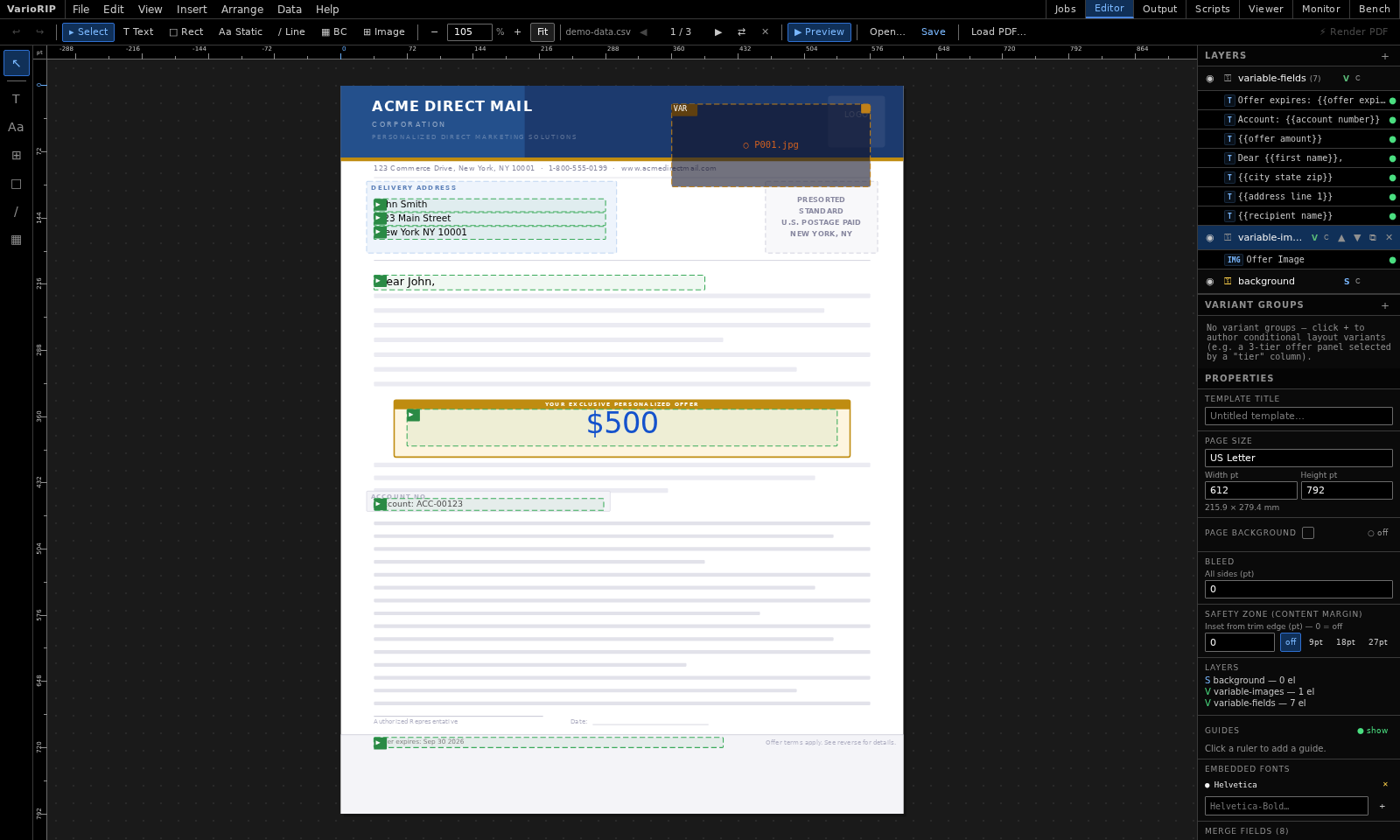Screen dimensions: 1400x840
Task: Save the template via Save
Action: pos(934,32)
